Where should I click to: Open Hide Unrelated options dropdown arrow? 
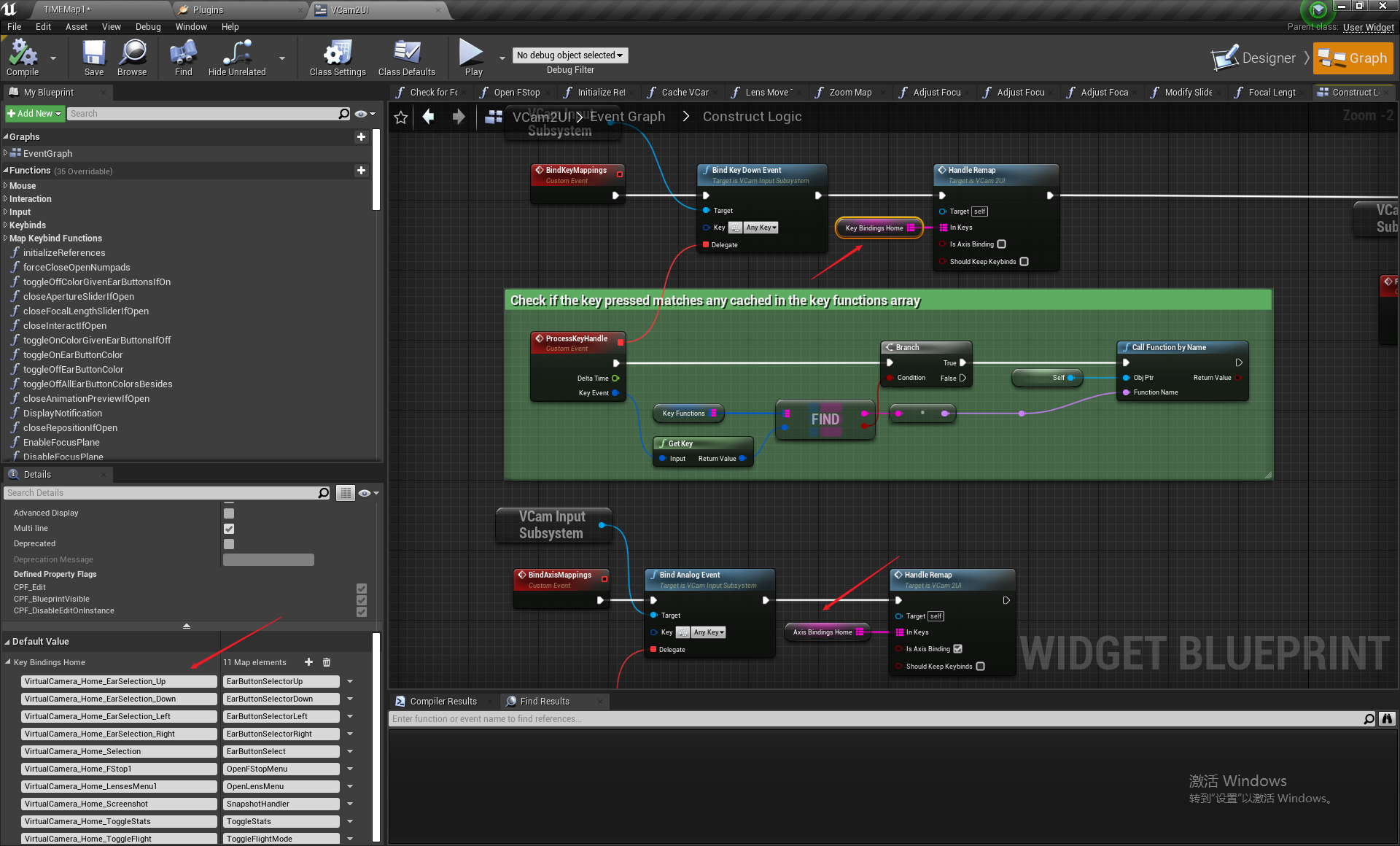[282, 58]
